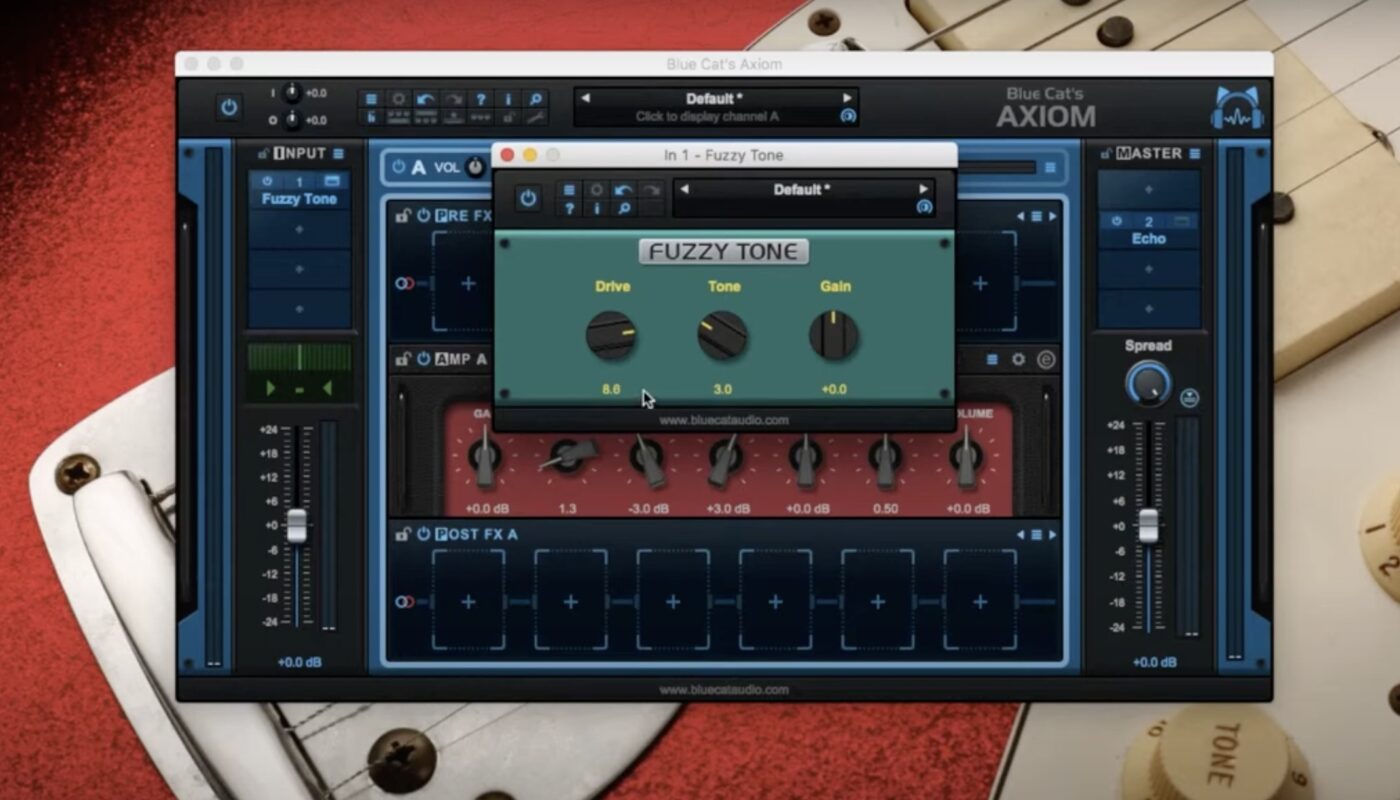Click the small icon beside Spread knob

coord(1189,397)
